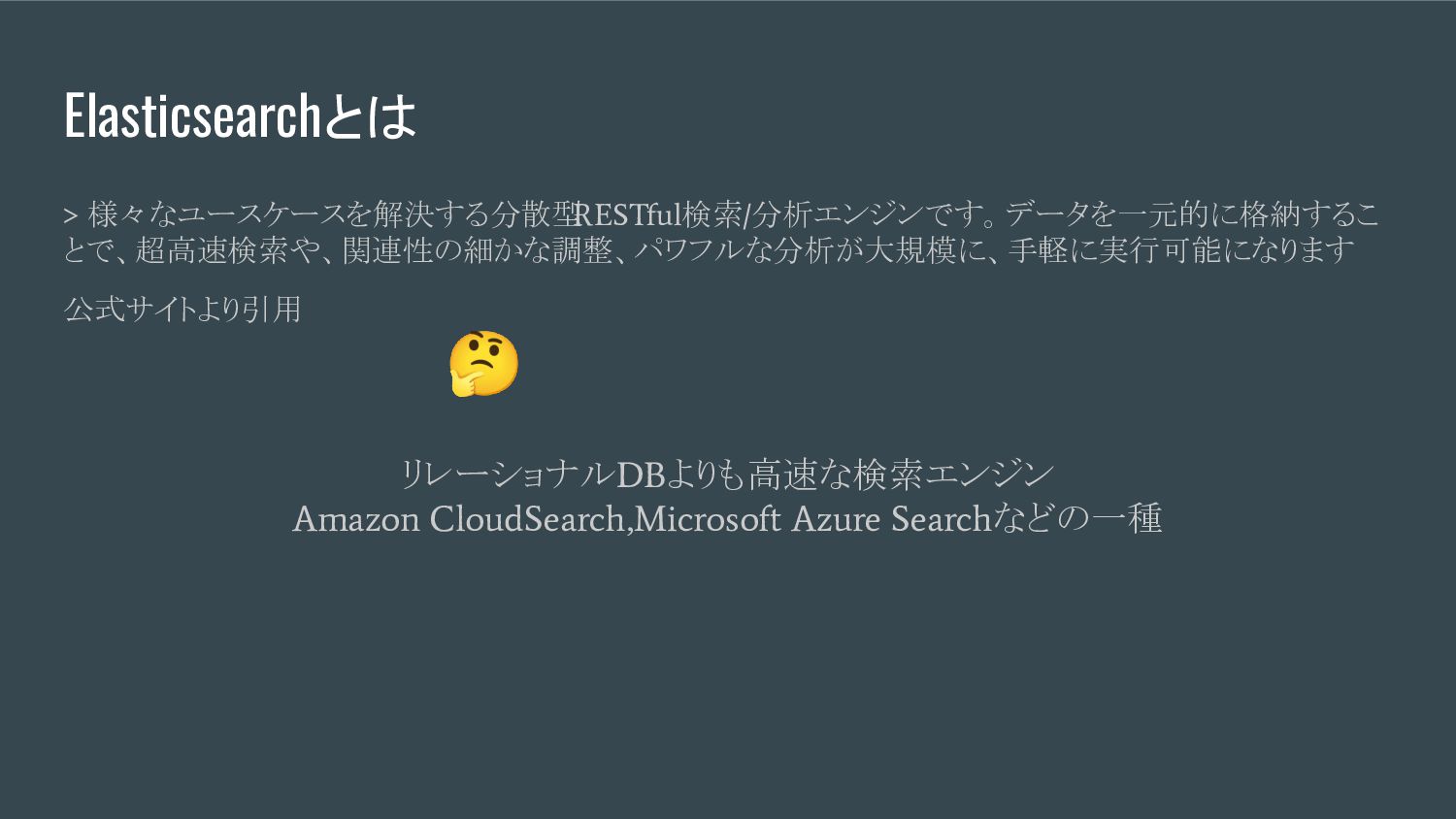Select the slide title Elasticsearchとは
This screenshot has height=819, width=1456.
tap(240, 115)
